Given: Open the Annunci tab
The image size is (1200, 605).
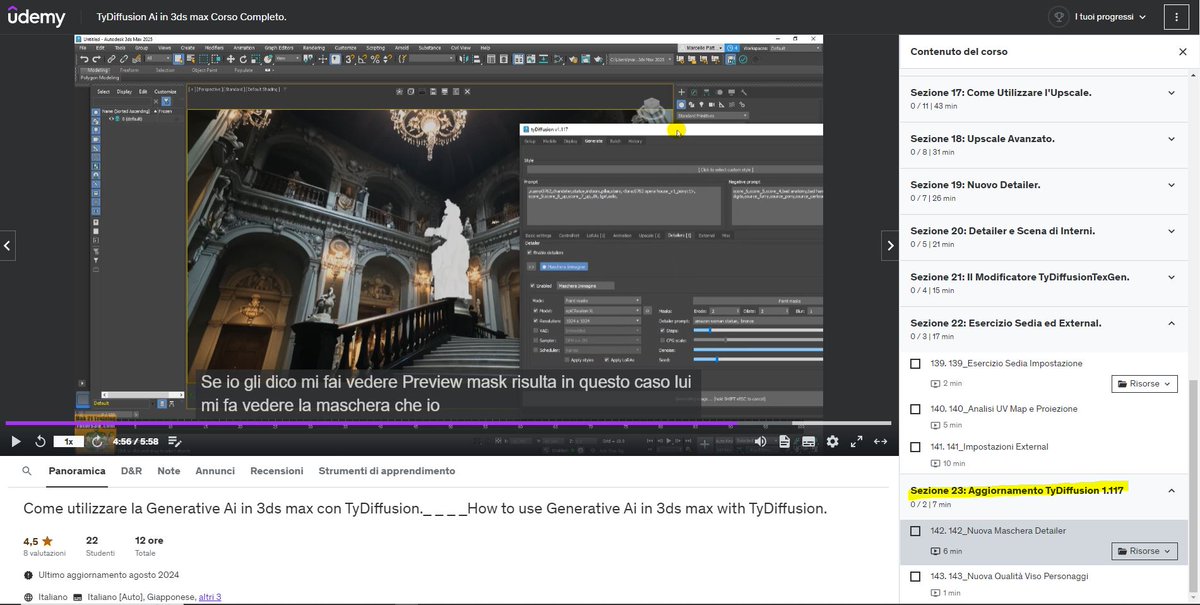Looking at the screenshot, I should (x=215, y=470).
